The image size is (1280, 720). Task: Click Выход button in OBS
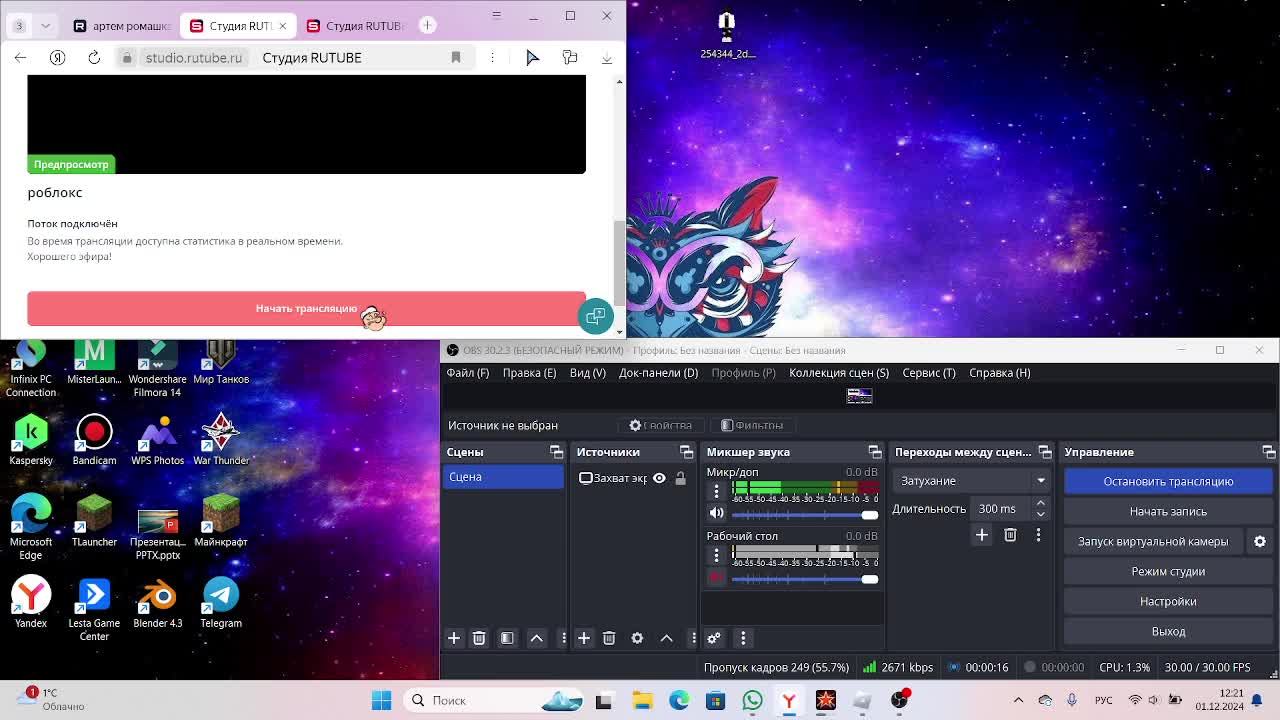[1168, 631]
